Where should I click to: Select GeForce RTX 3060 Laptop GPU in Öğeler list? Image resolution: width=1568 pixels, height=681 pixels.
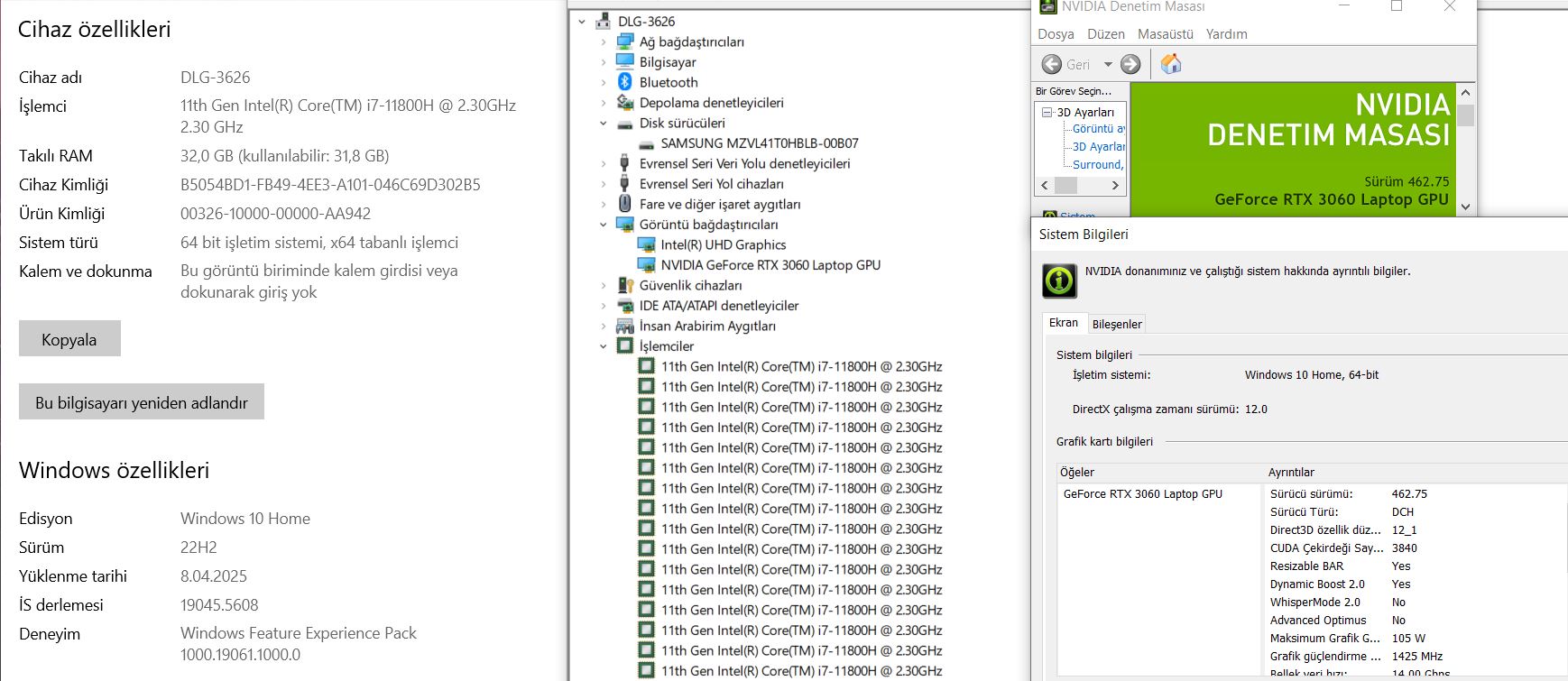click(x=1143, y=494)
